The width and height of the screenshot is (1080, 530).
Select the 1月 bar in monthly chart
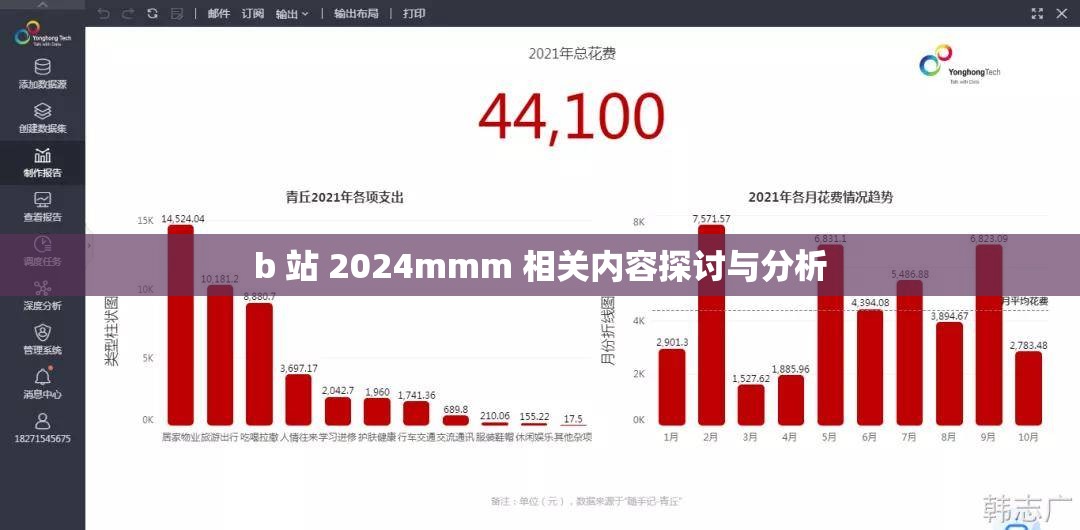click(672, 387)
